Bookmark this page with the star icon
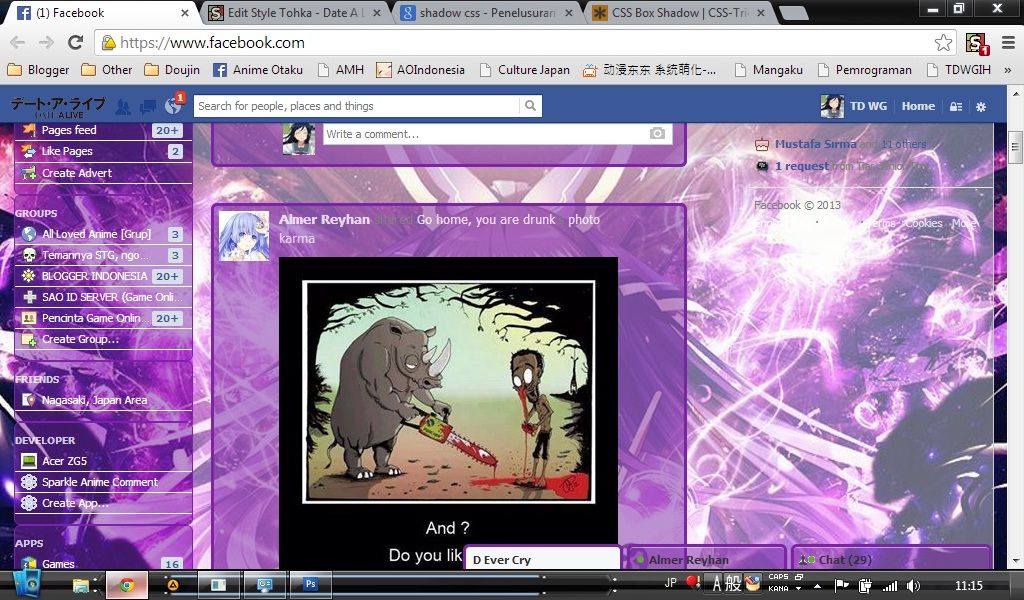The width and height of the screenshot is (1024, 600). point(943,42)
